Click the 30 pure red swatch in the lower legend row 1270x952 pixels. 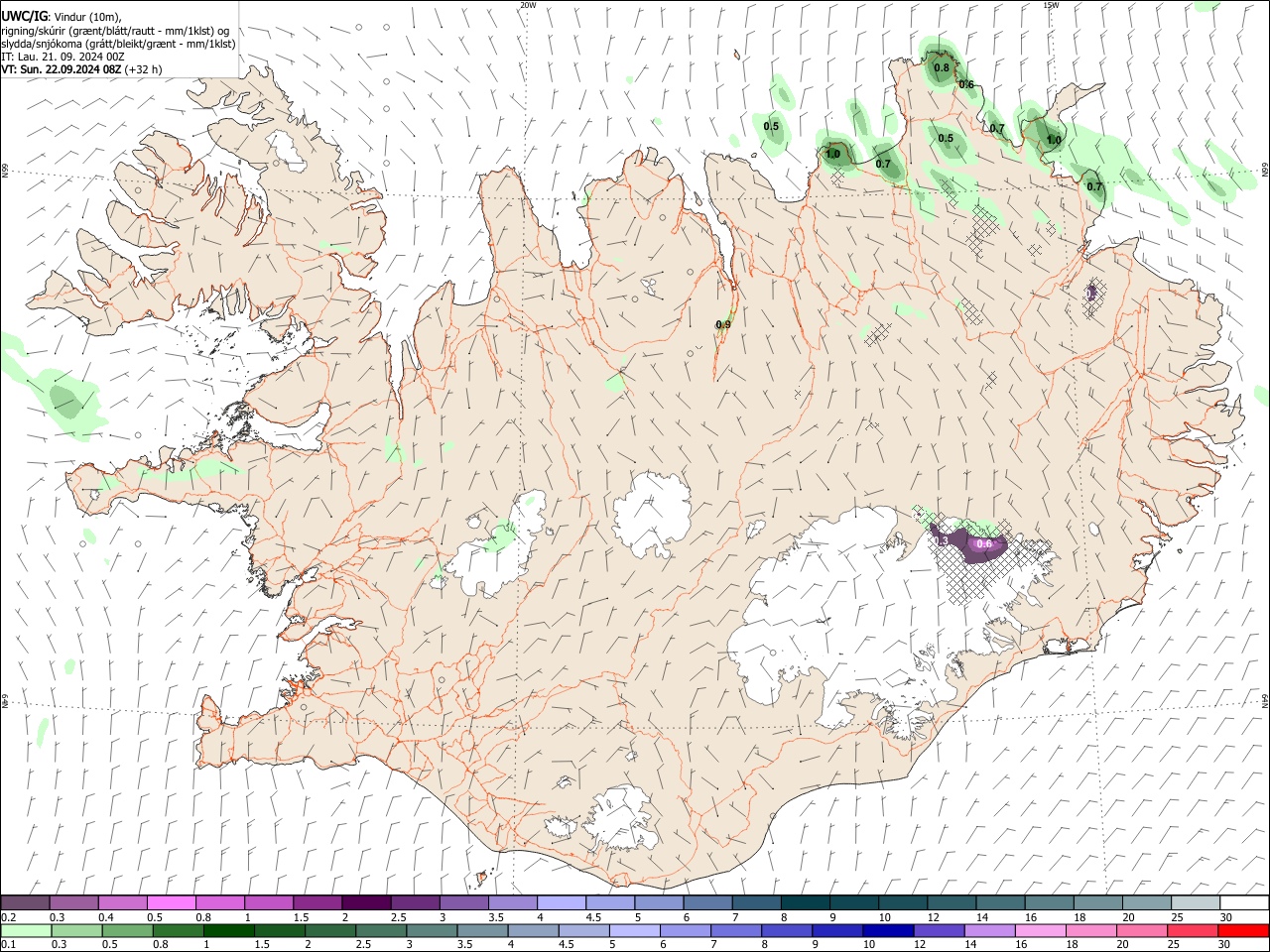pos(1243,930)
